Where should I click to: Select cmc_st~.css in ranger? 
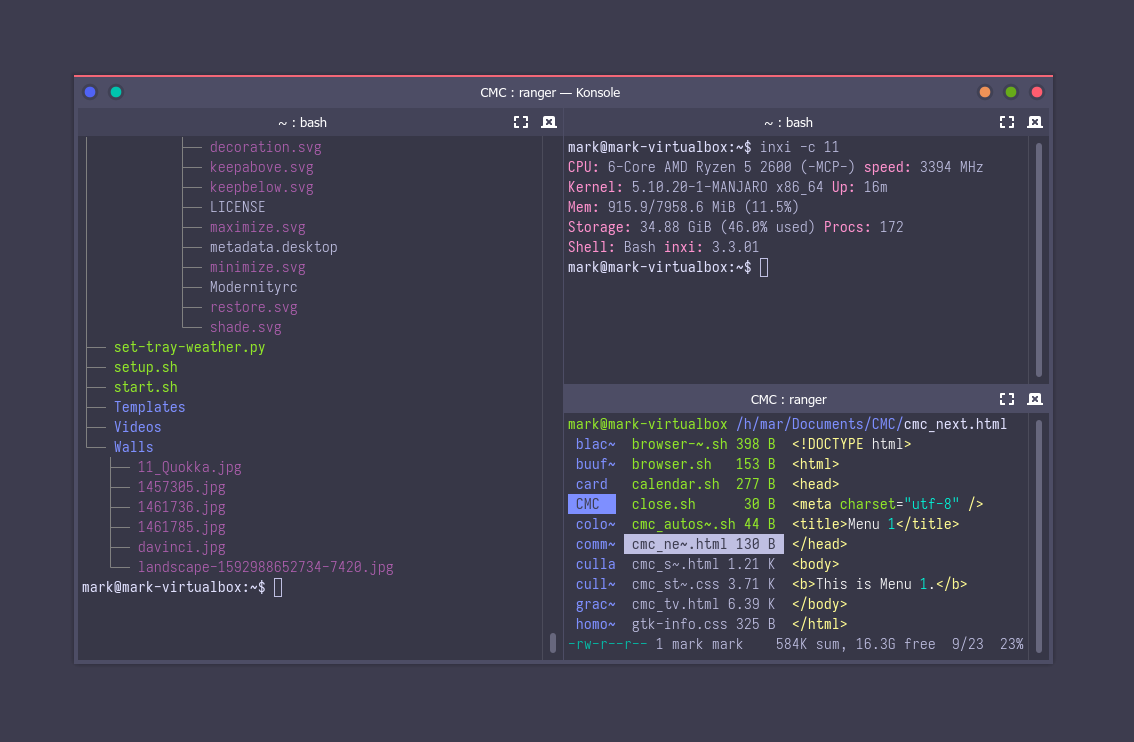(703, 584)
